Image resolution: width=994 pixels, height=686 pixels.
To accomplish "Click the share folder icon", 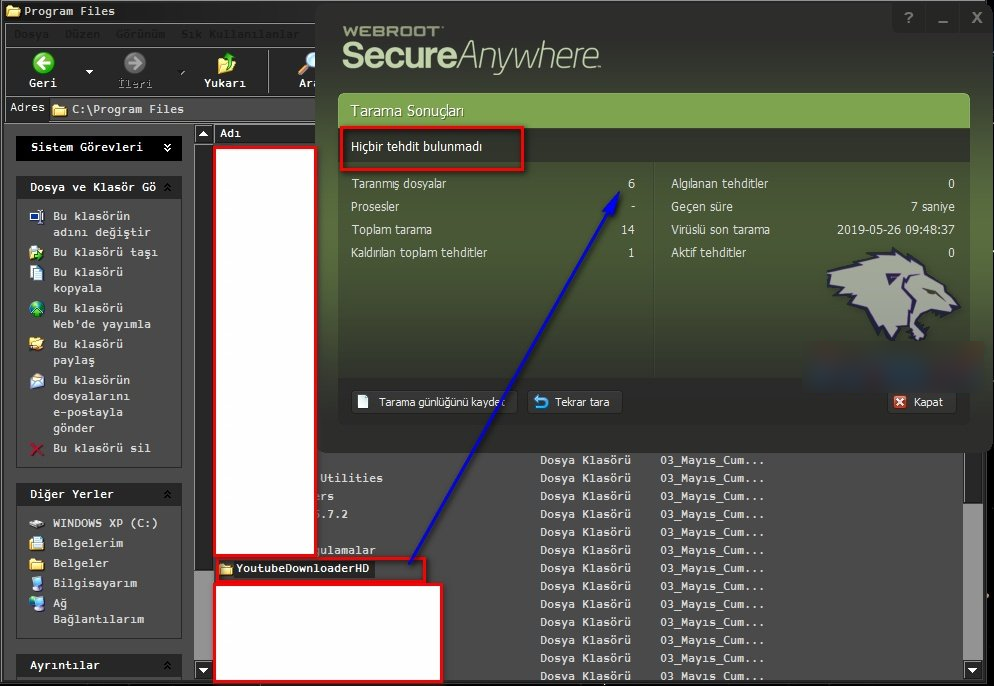I will click(x=37, y=344).
